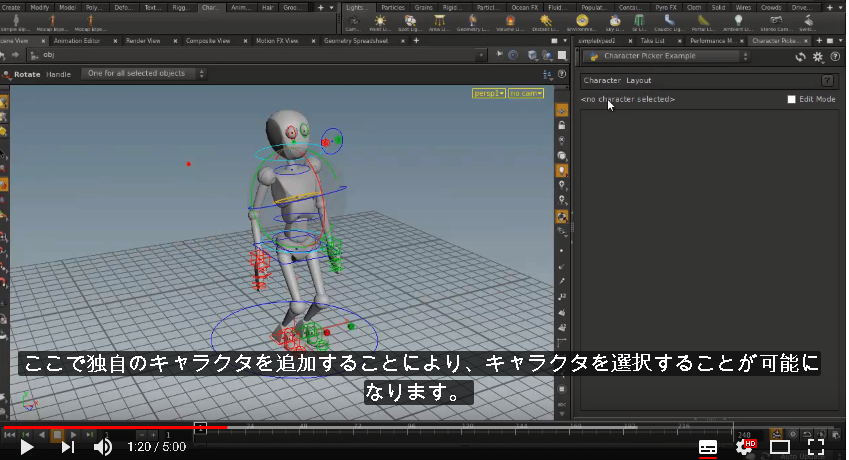Click the viewport help question mark icon
Viewport: 849px width, 460px height.
562,74
